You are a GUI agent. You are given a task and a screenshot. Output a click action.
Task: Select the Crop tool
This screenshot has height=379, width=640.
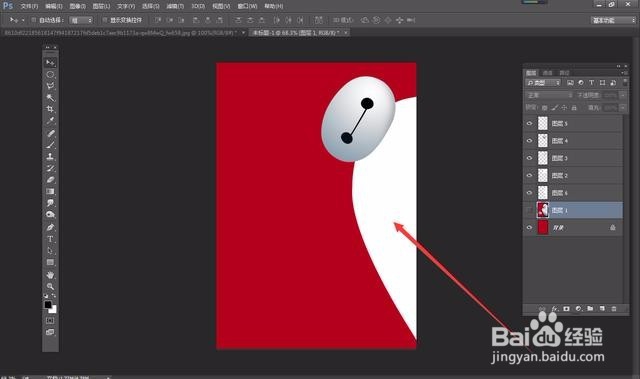[x=50, y=109]
